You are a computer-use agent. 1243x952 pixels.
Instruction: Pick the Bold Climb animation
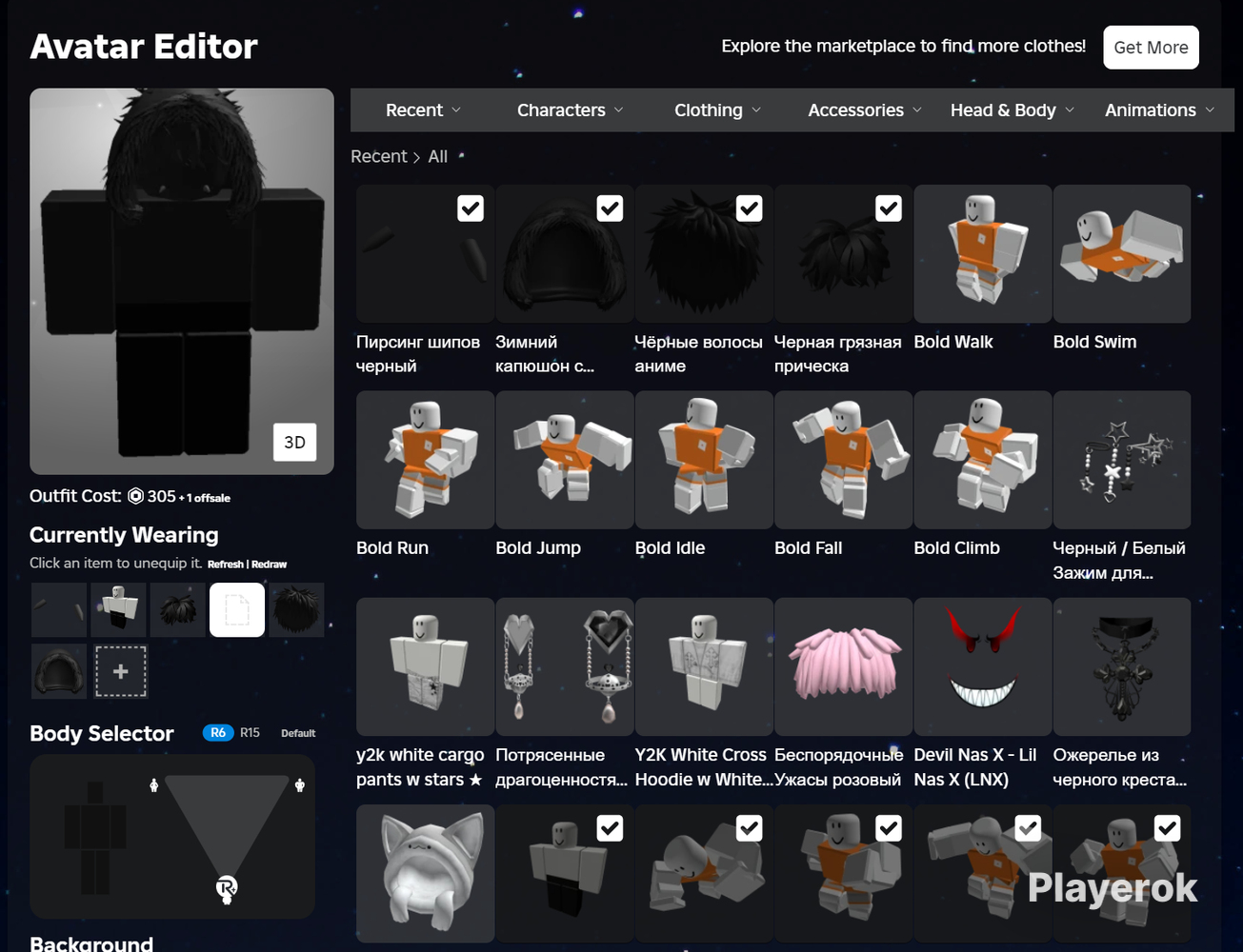coord(983,460)
